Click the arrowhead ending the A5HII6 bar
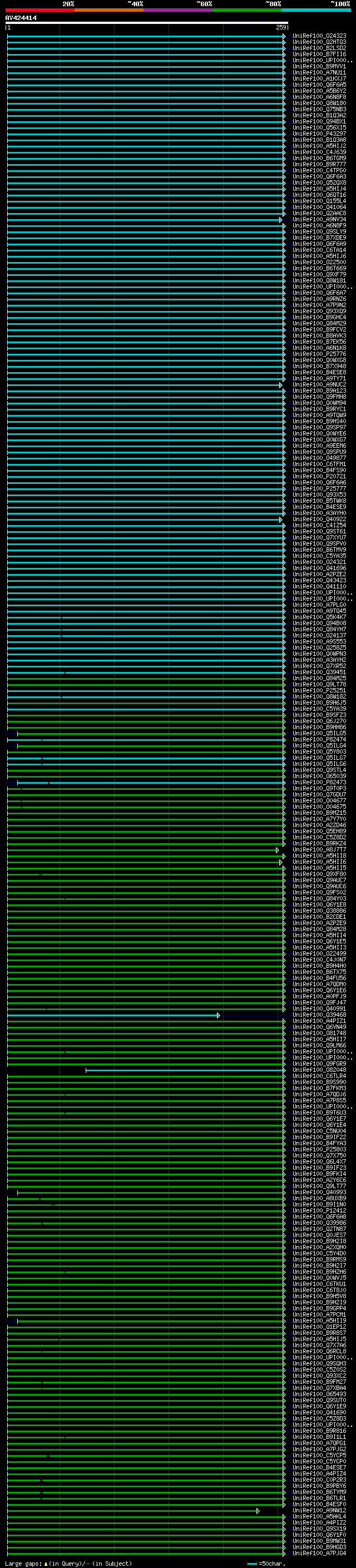356x1568 pixels. (280, 863)
